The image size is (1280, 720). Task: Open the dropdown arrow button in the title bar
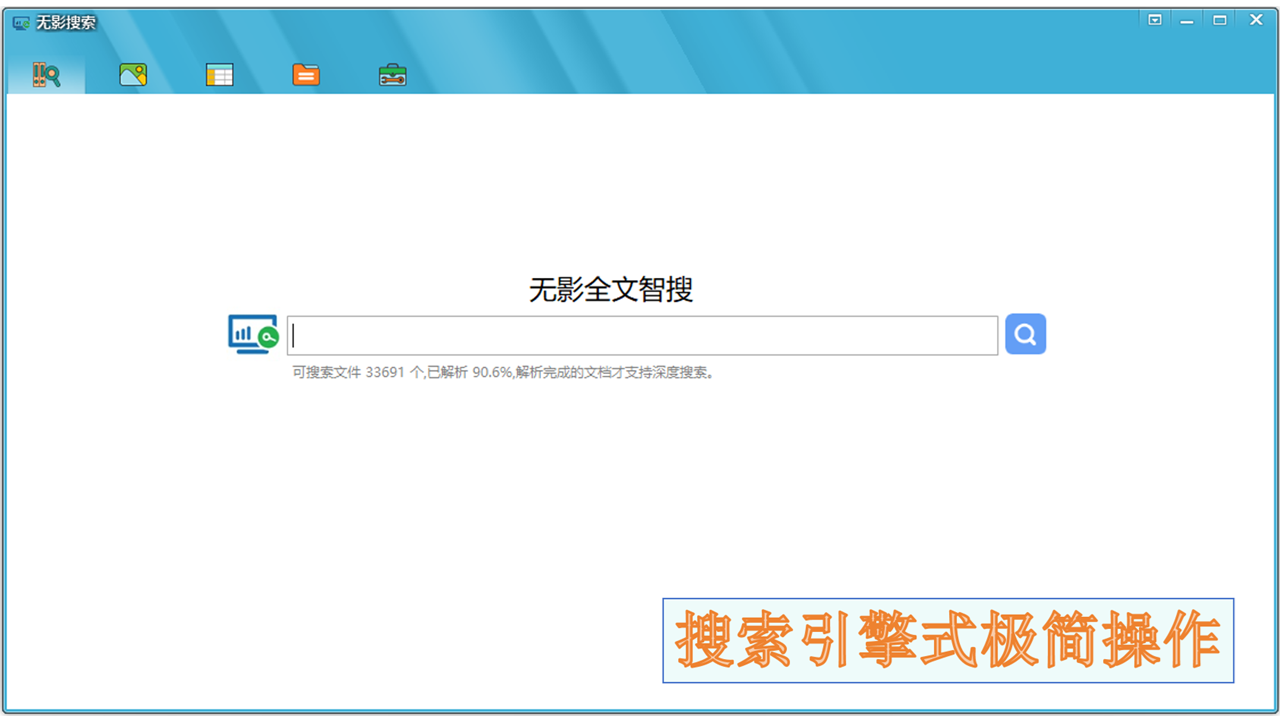(x=1154, y=18)
